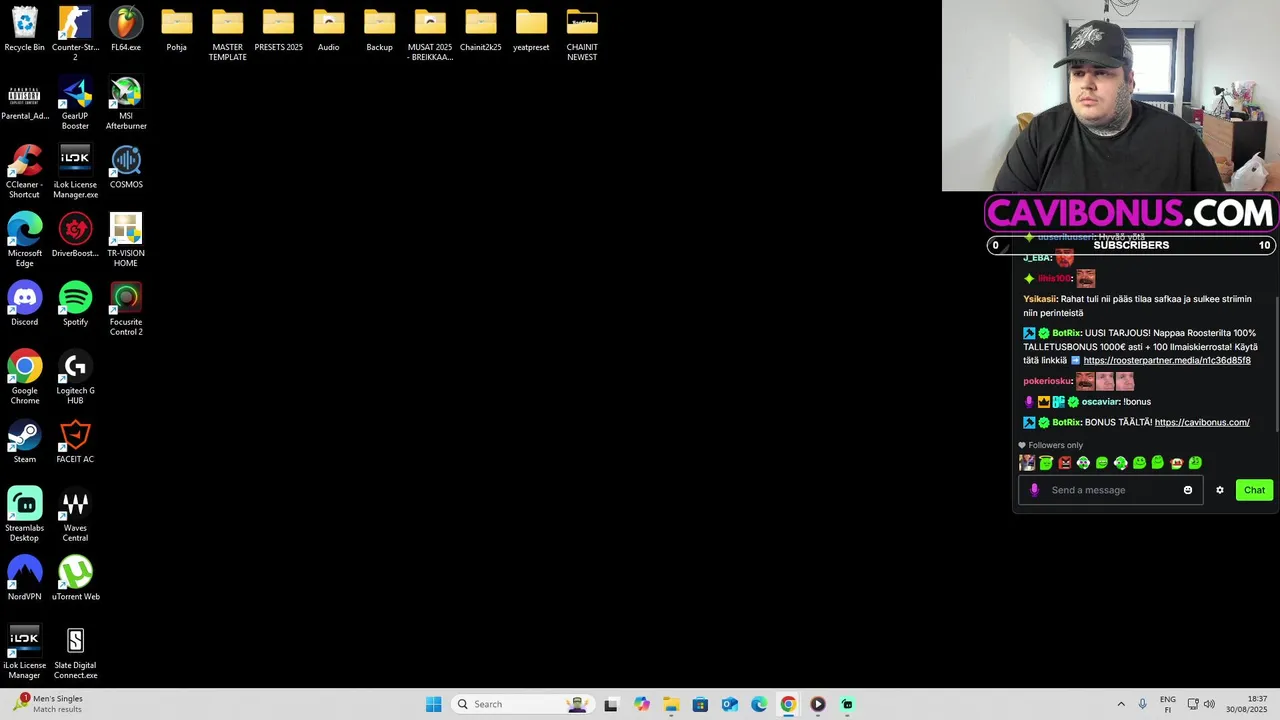
Task: Open Microsoft Store from the taskbar
Action: [x=700, y=704]
